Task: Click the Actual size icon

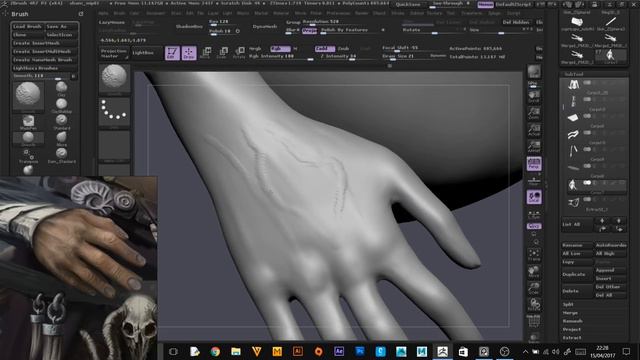Action: (x=534, y=130)
